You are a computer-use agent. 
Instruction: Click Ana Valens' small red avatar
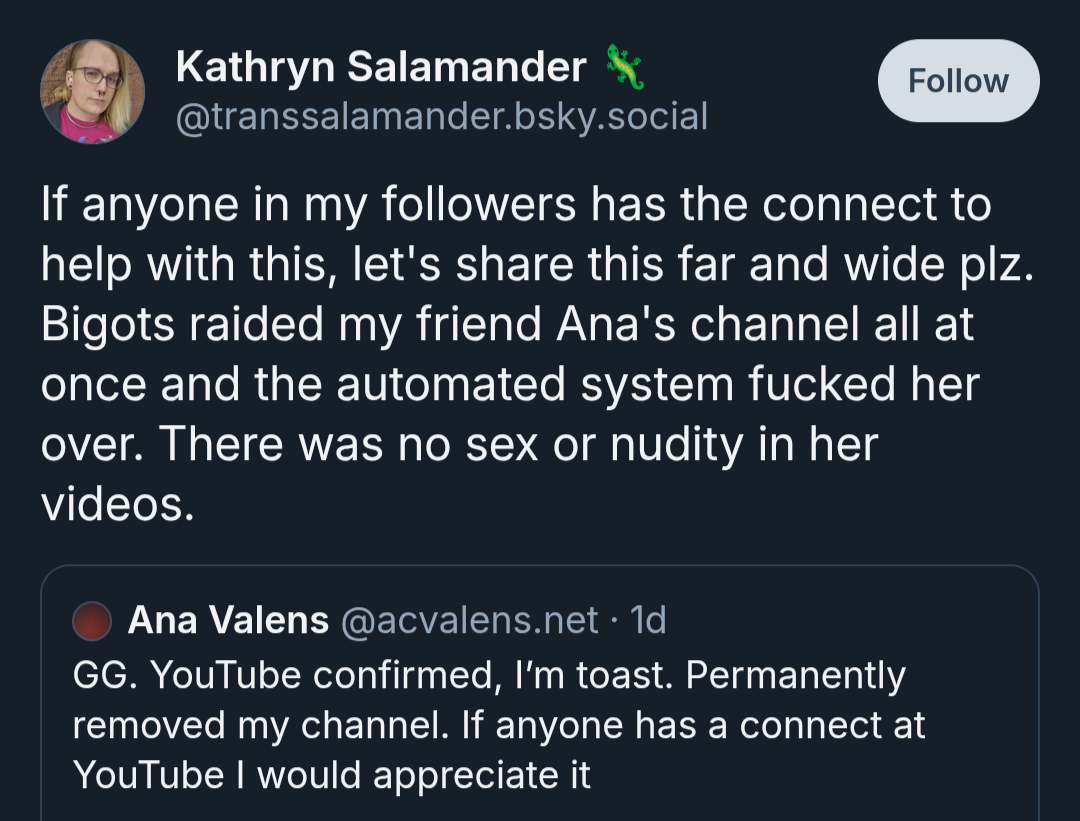click(93, 621)
